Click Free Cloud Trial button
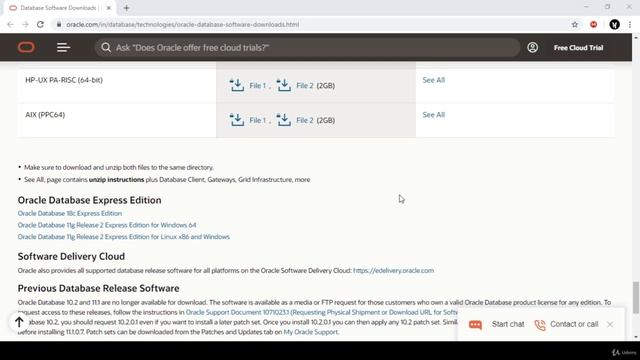 (578, 48)
